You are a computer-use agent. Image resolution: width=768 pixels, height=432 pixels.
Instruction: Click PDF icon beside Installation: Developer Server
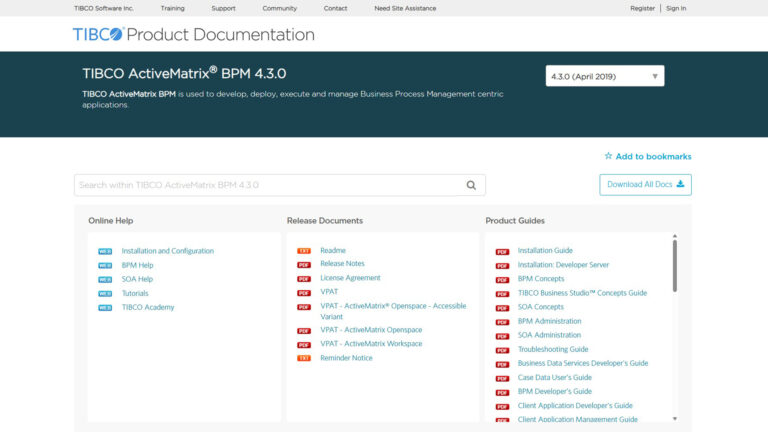tap(502, 266)
